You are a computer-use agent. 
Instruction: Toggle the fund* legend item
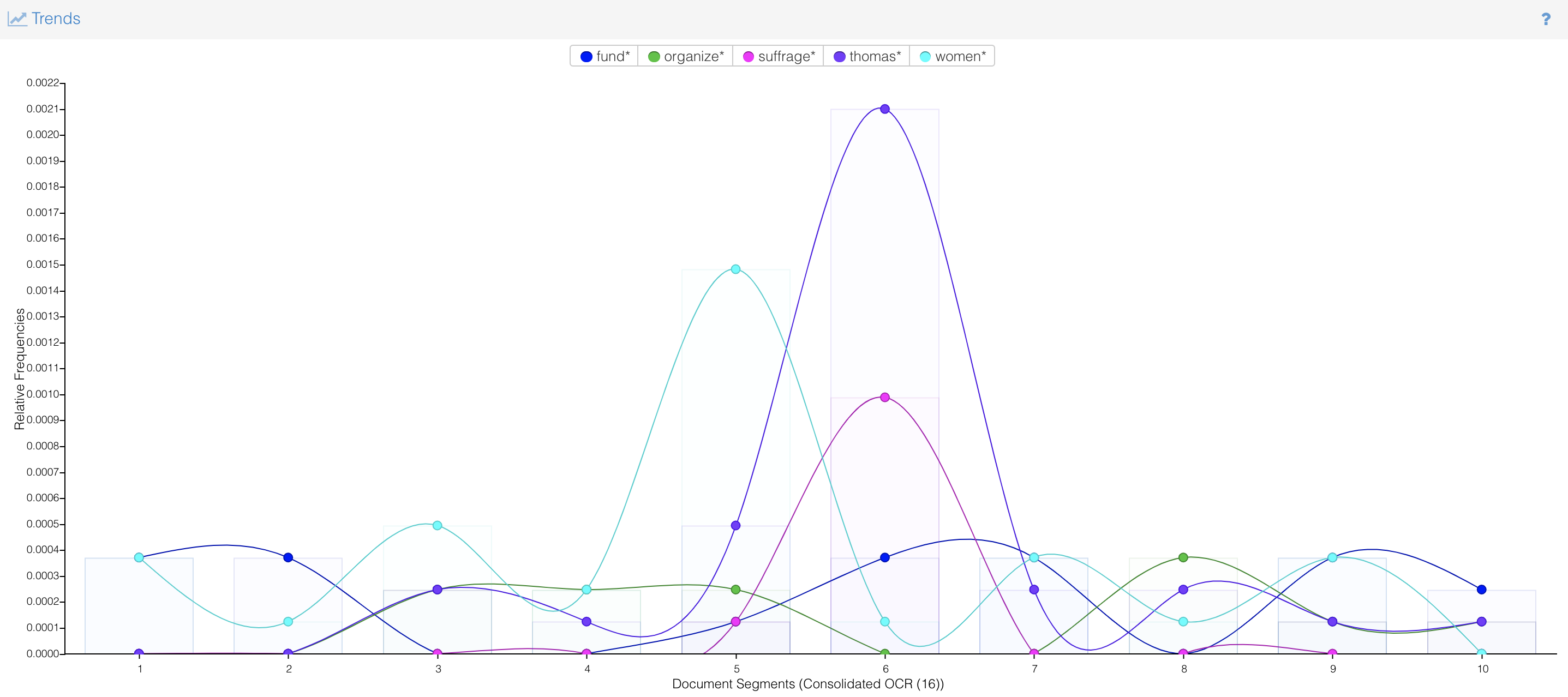[x=605, y=56]
